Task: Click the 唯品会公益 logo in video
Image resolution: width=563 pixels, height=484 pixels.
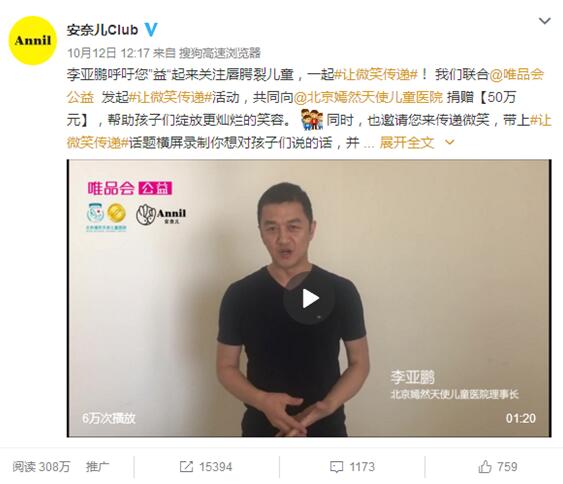Action: click(x=130, y=188)
